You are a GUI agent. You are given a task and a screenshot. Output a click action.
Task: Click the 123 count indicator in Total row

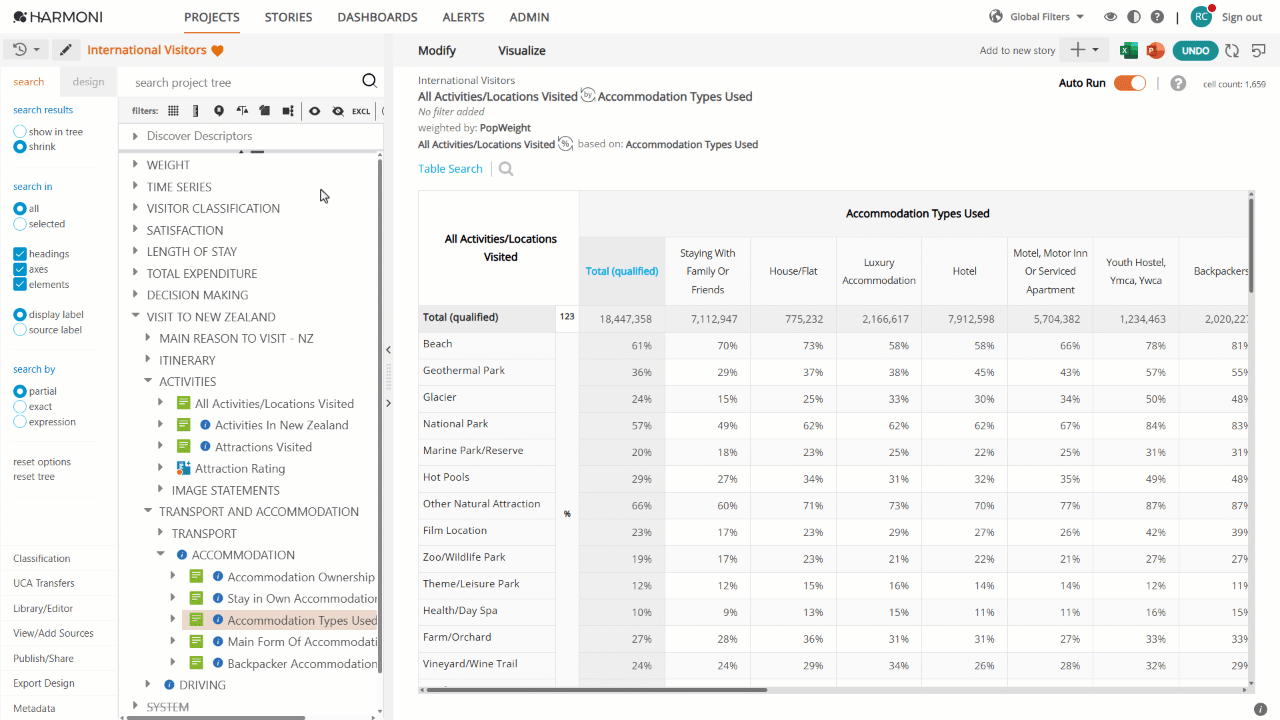[567, 317]
